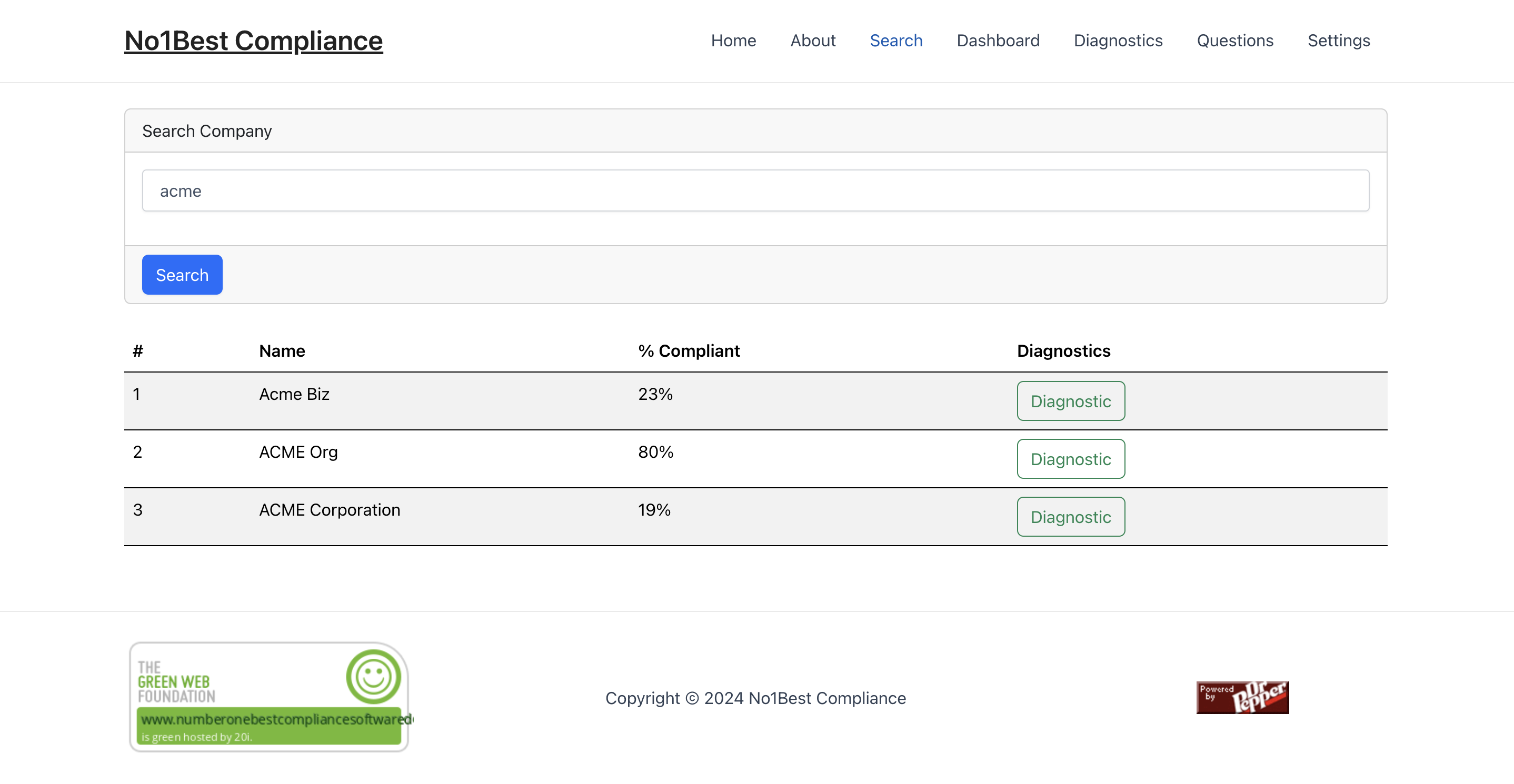Open Diagnostic for ACME Org
This screenshot has width=1514, height=784.
coord(1070,459)
